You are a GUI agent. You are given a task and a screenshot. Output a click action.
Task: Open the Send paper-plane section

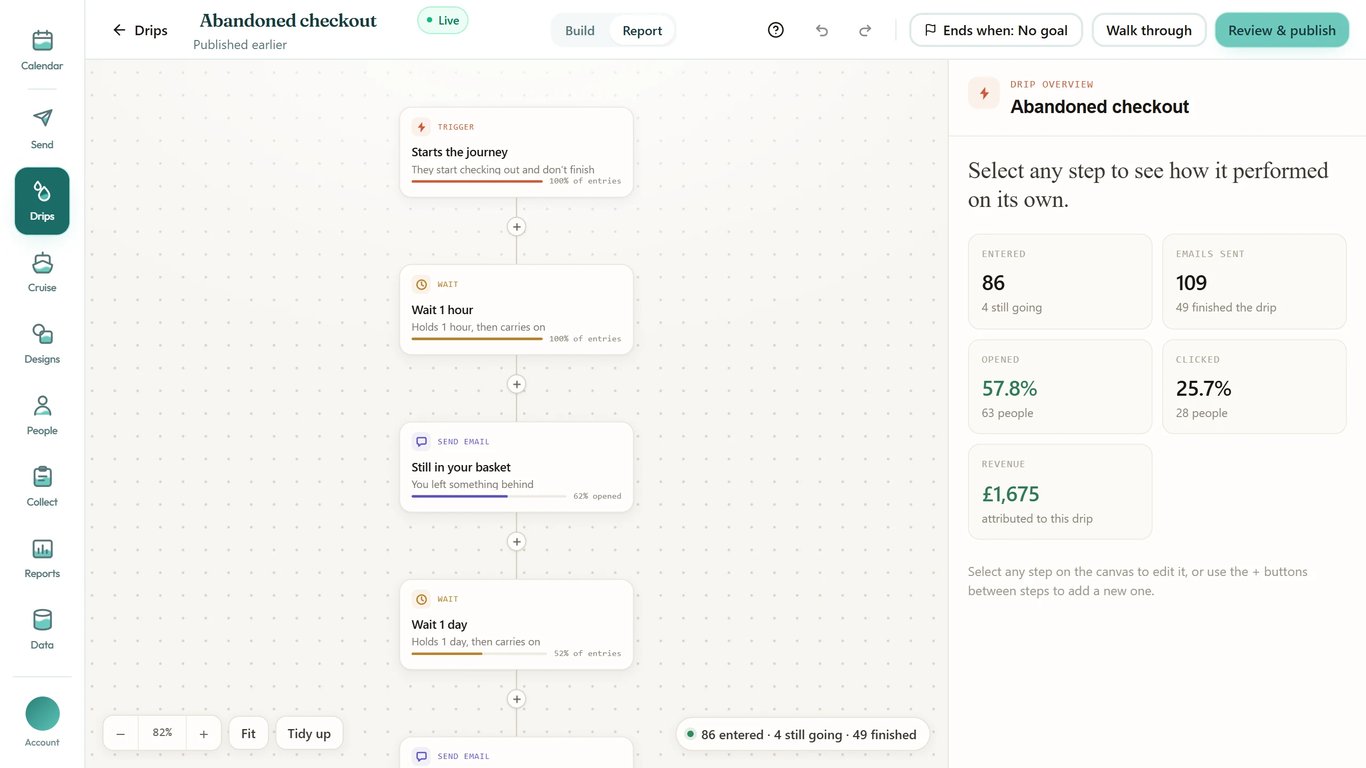(x=42, y=129)
